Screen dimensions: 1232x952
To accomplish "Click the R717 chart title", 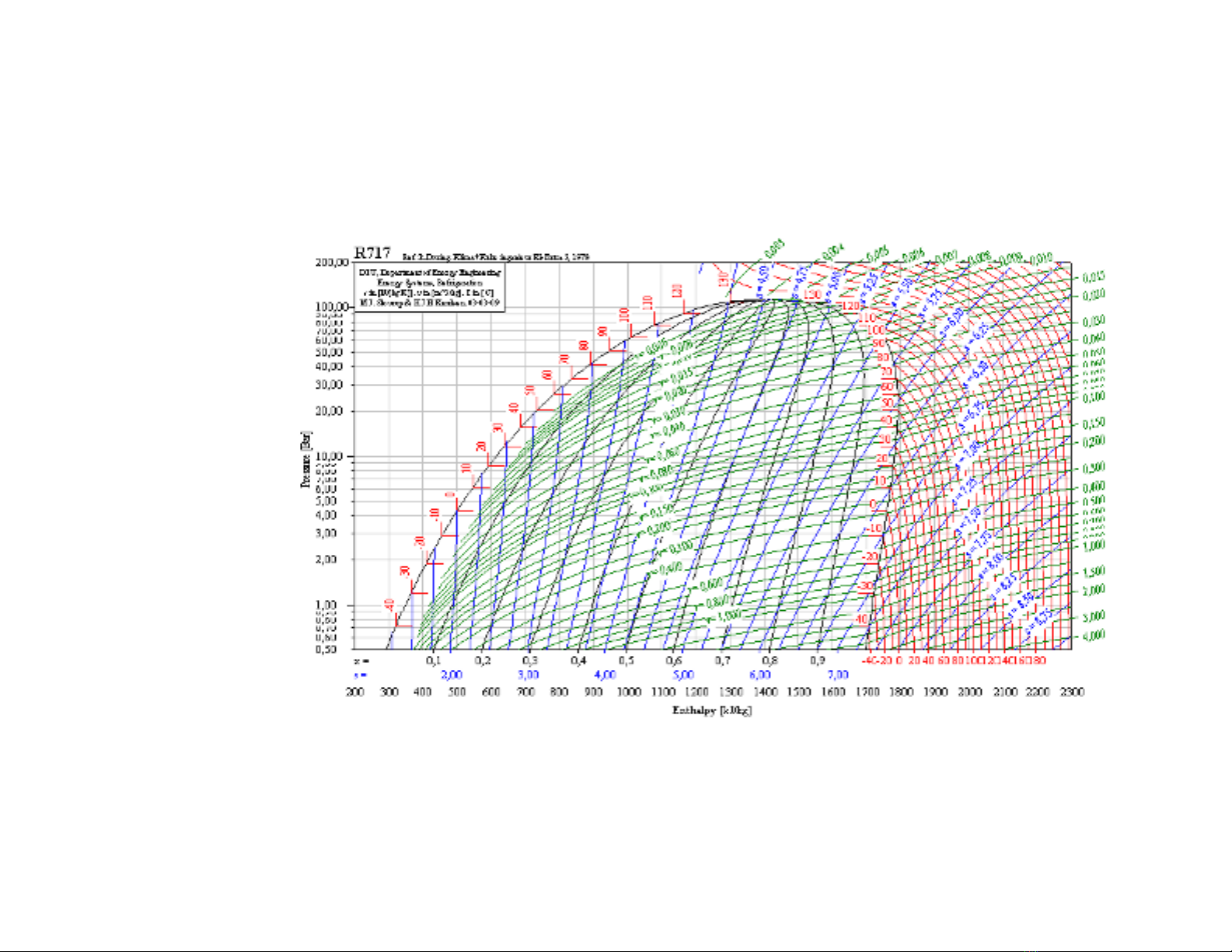I will tap(372, 253).
